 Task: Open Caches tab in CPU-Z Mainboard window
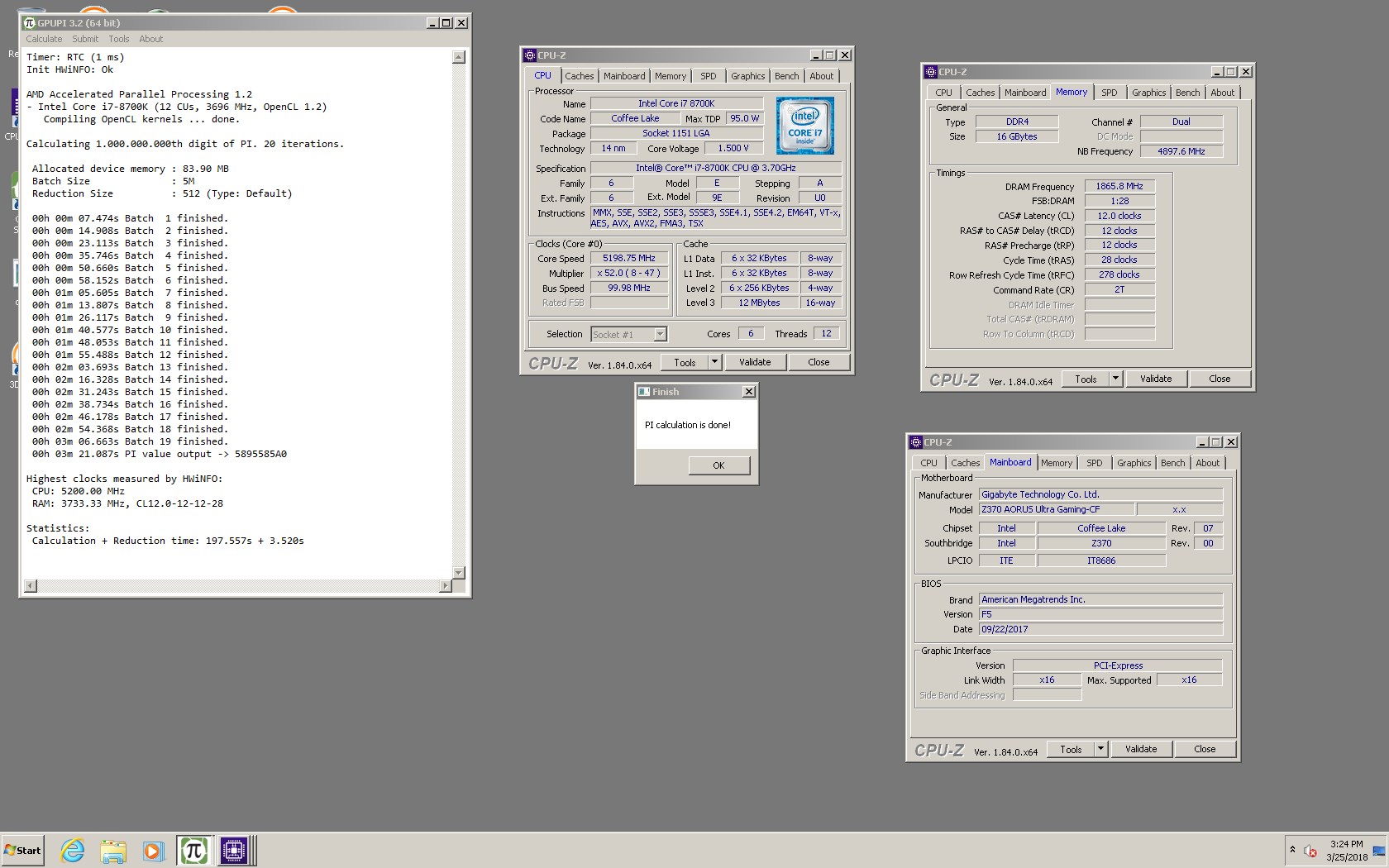coord(966,463)
